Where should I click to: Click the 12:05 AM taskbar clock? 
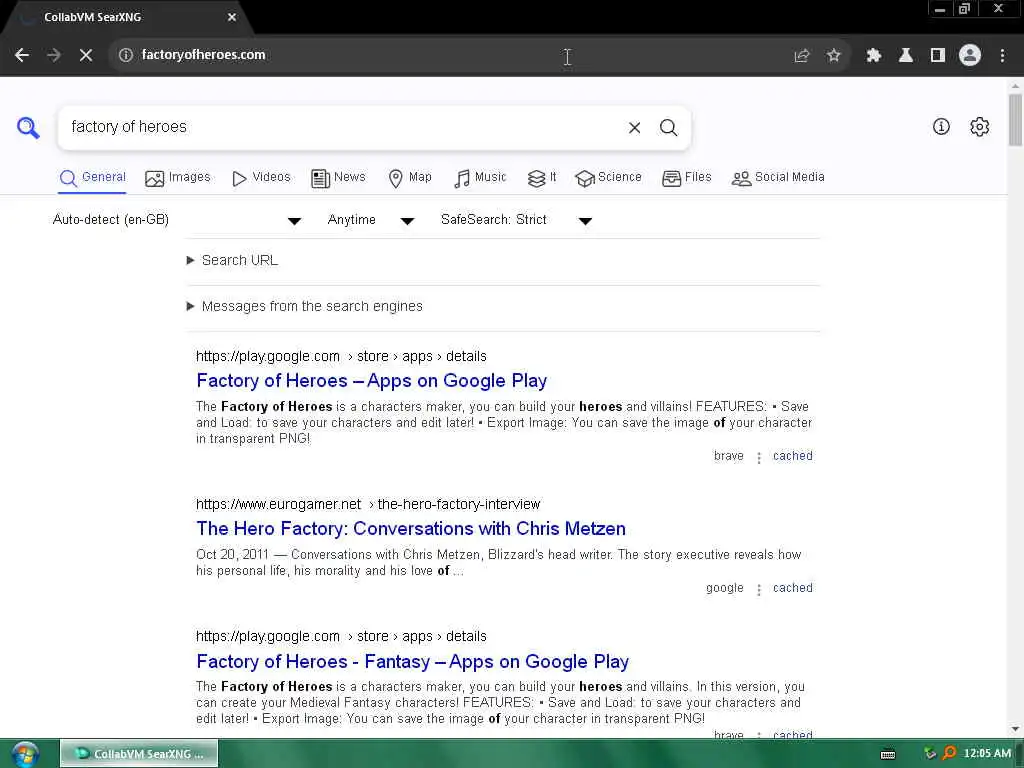pyautogui.click(x=987, y=753)
